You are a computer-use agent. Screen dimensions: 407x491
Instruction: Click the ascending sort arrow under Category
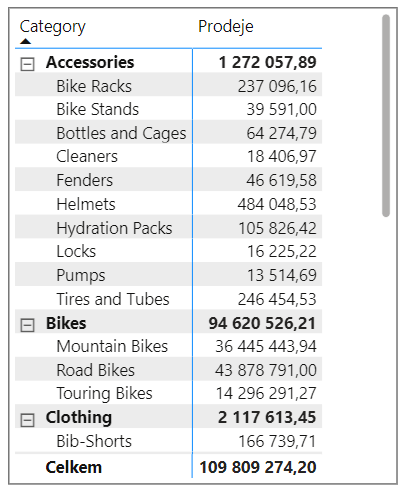coord(25,41)
